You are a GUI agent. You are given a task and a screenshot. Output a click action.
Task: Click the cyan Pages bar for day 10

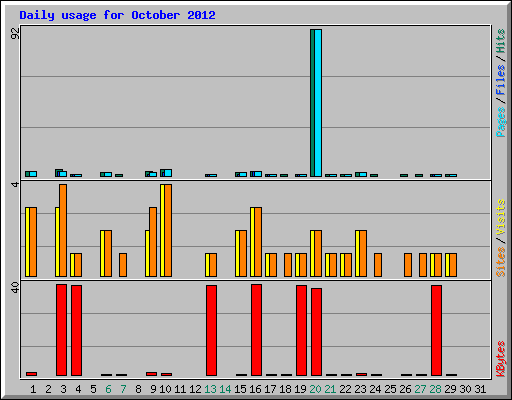(x=168, y=173)
